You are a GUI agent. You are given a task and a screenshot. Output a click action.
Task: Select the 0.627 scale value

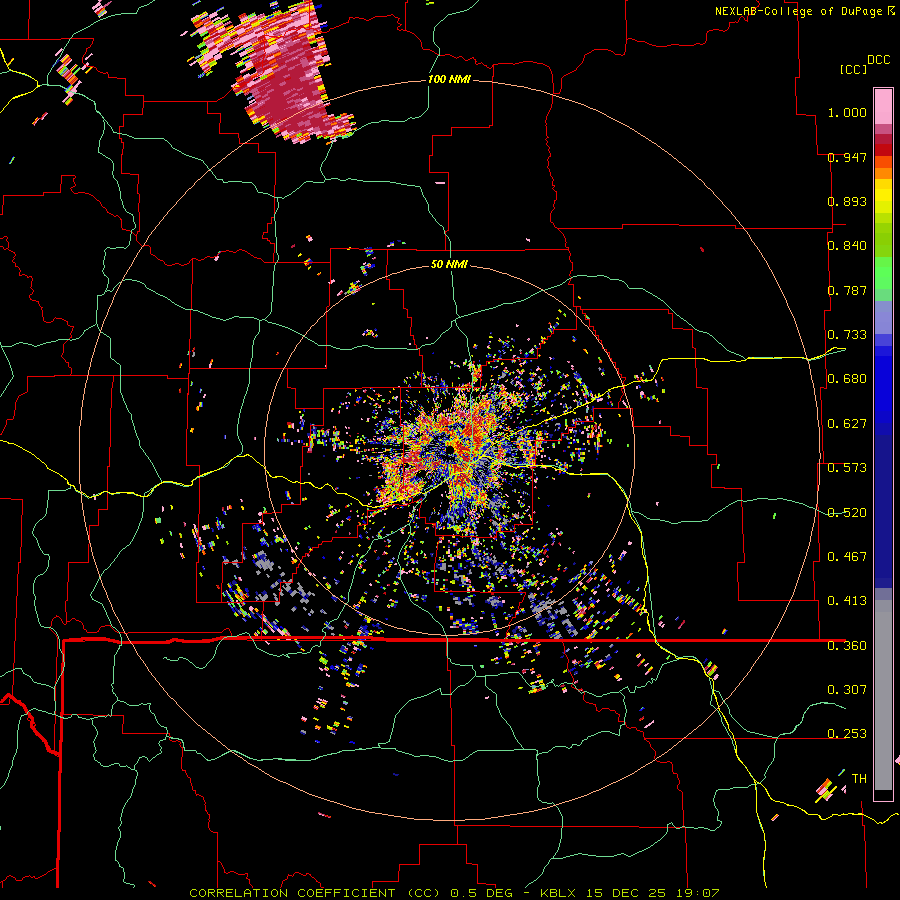click(847, 424)
